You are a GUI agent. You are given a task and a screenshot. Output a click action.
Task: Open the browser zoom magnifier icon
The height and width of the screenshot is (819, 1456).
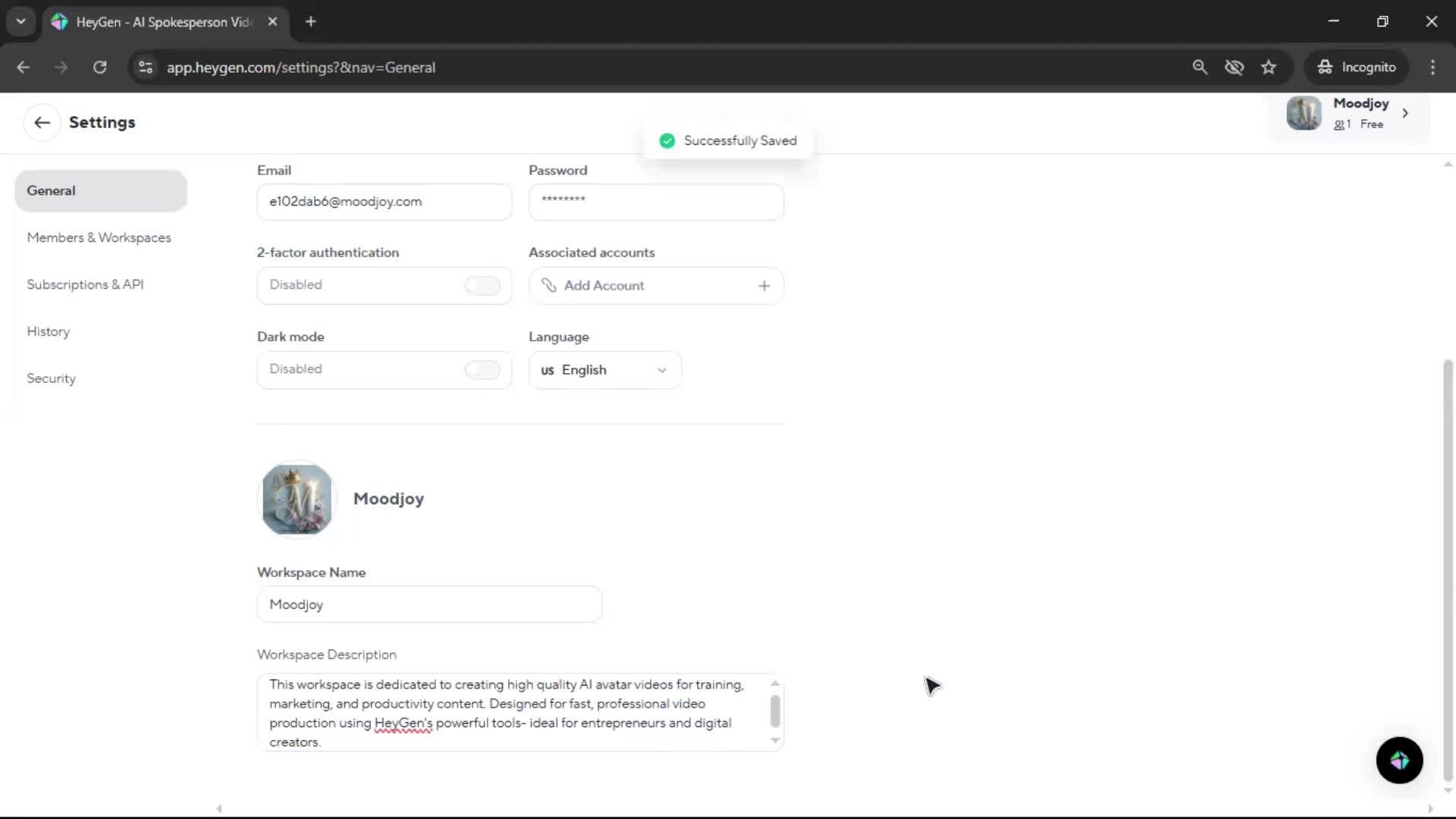[x=1200, y=67]
